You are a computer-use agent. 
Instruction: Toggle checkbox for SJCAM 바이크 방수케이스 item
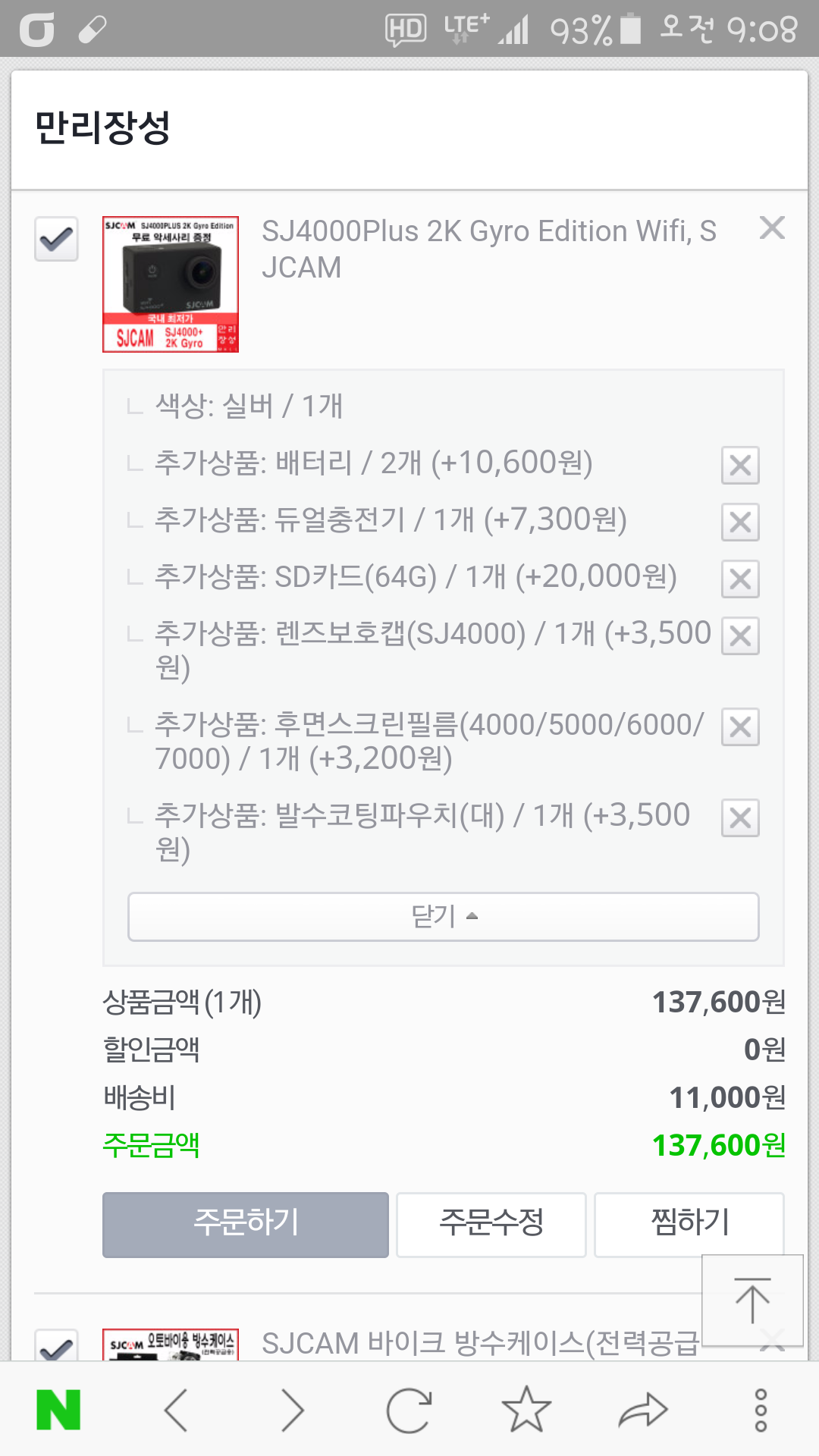point(57,1347)
